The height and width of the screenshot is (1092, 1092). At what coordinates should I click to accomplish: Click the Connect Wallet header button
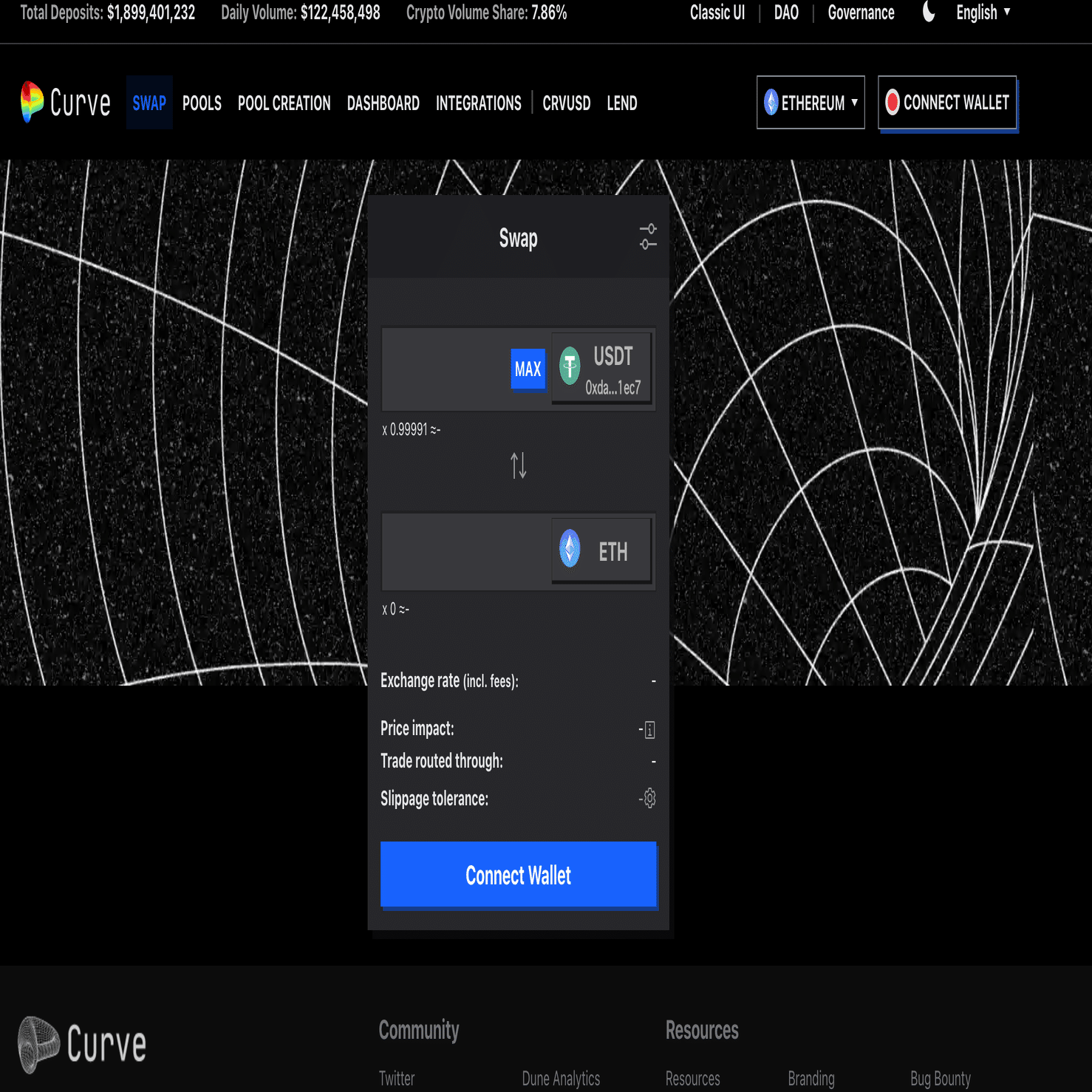(x=947, y=103)
